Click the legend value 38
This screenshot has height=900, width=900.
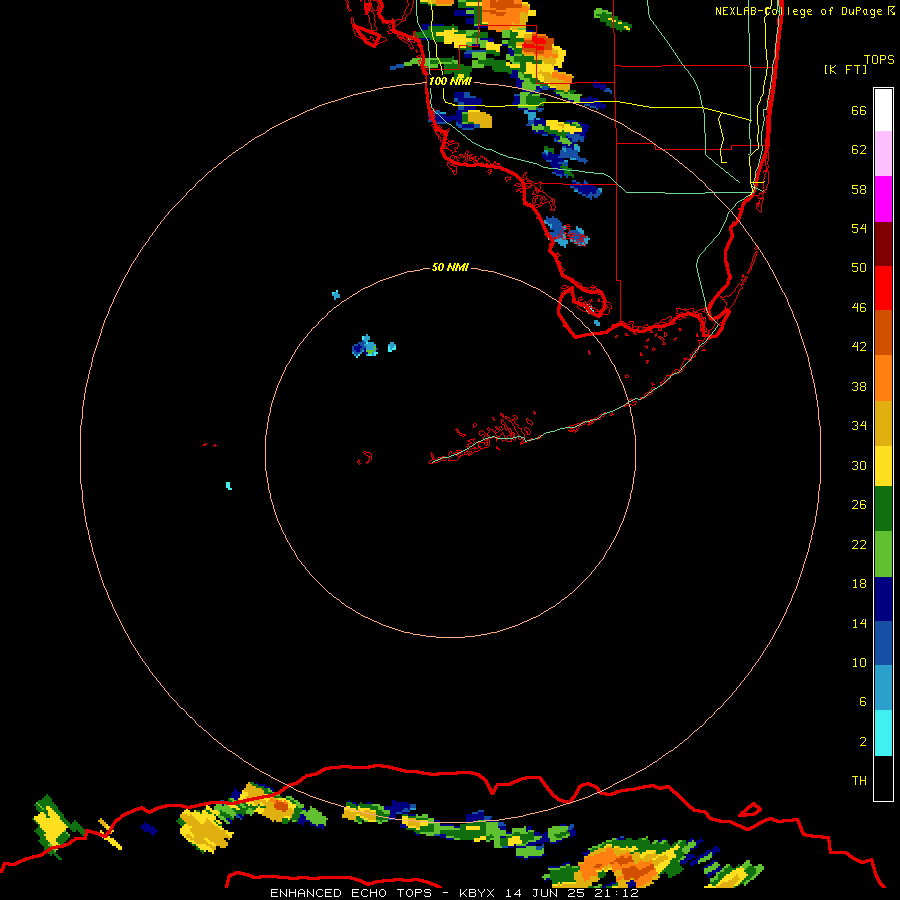pyautogui.click(x=859, y=386)
